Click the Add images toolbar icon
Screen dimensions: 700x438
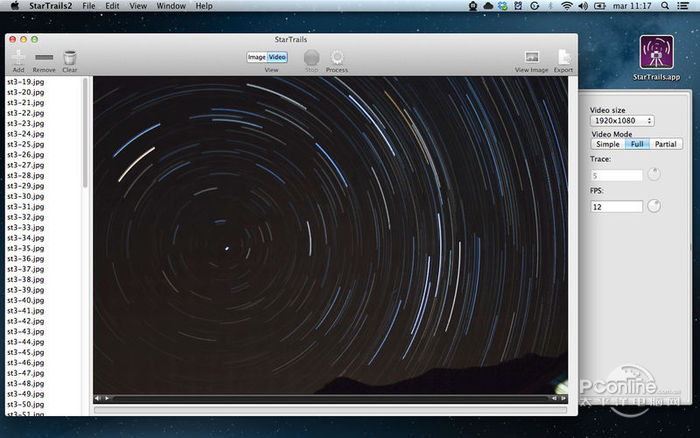tap(18, 58)
